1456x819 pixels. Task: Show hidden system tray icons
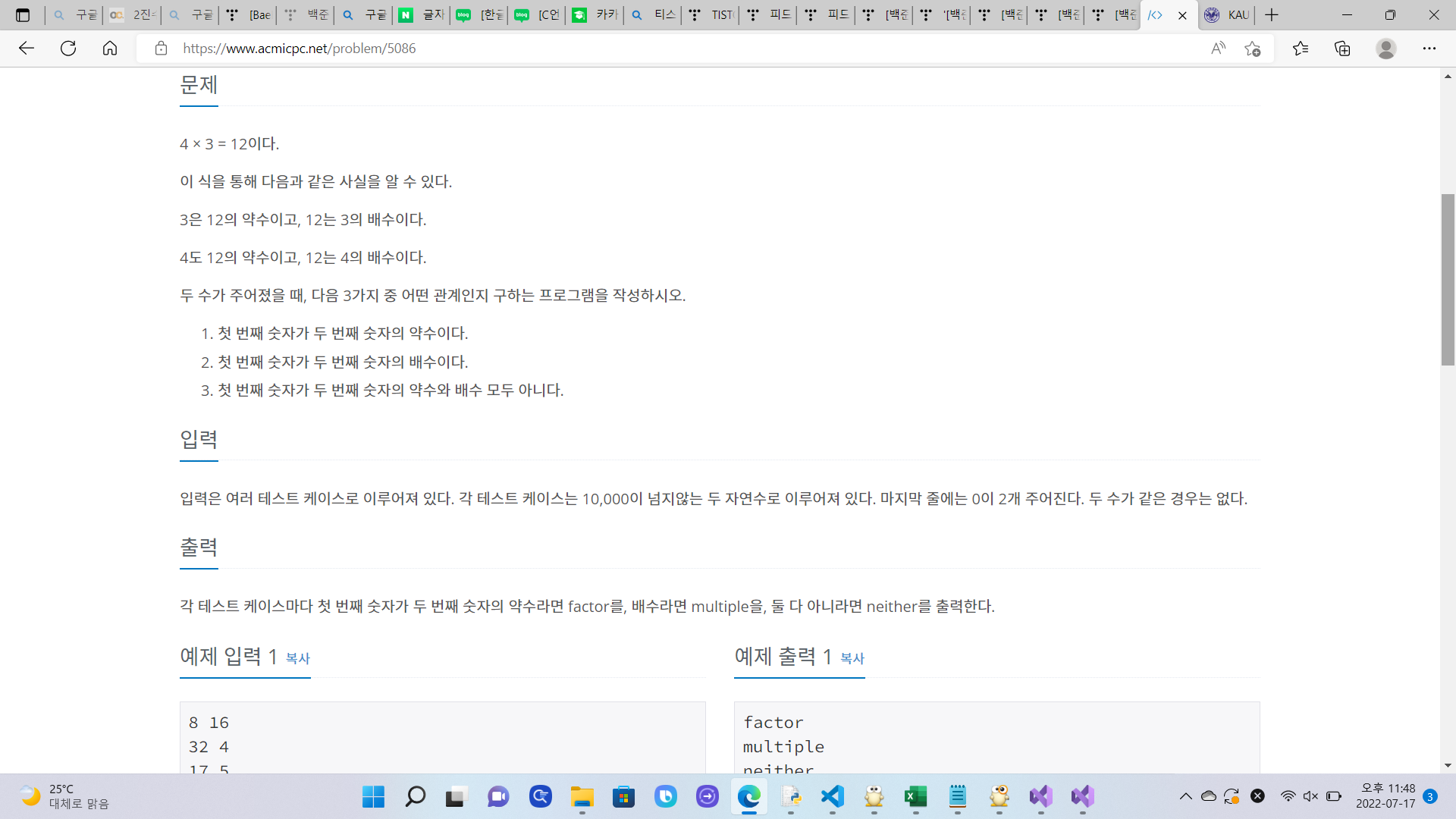(1185, 796)
